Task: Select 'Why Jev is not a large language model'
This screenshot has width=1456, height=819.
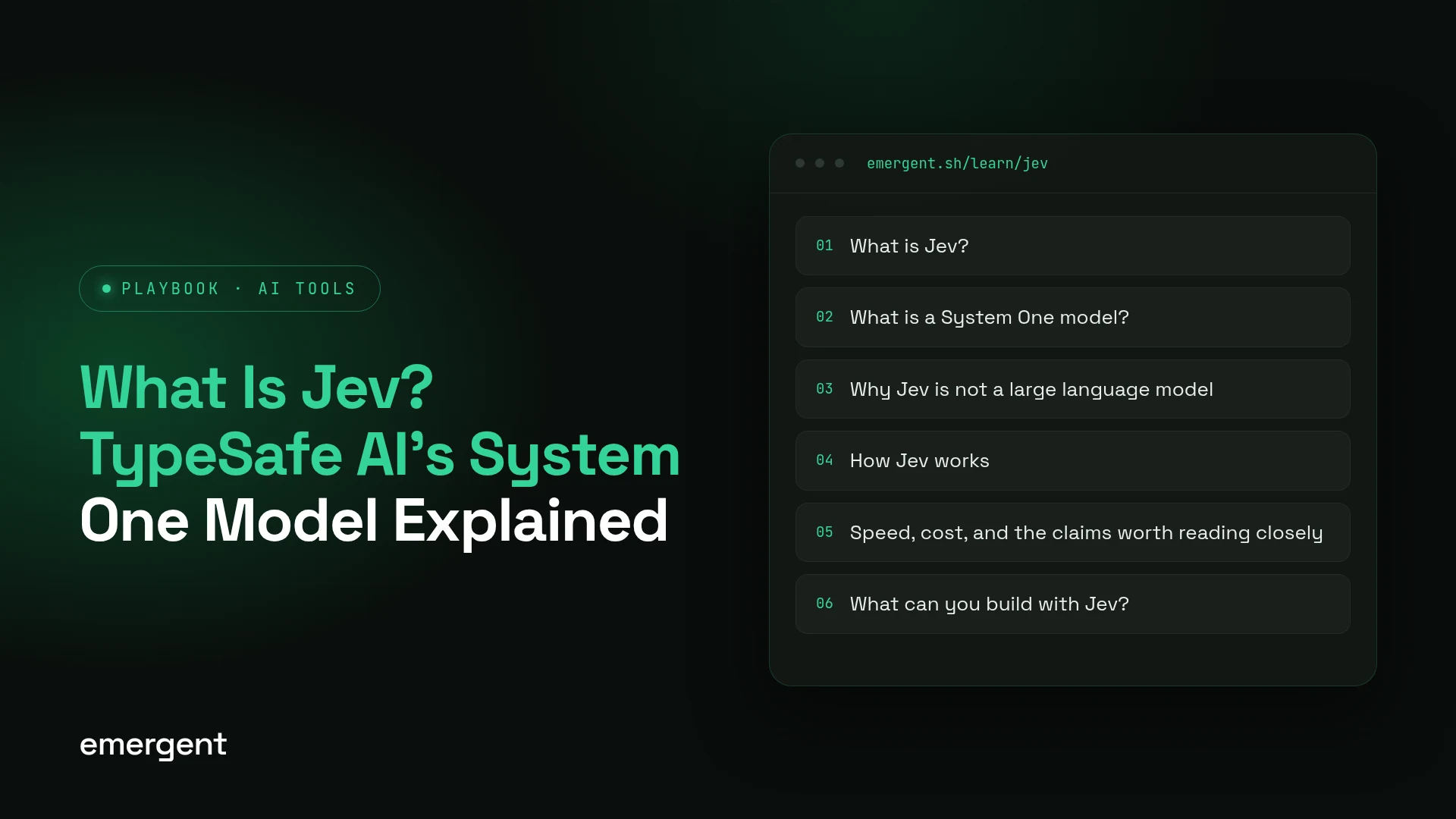Action: pos(1072,389)
